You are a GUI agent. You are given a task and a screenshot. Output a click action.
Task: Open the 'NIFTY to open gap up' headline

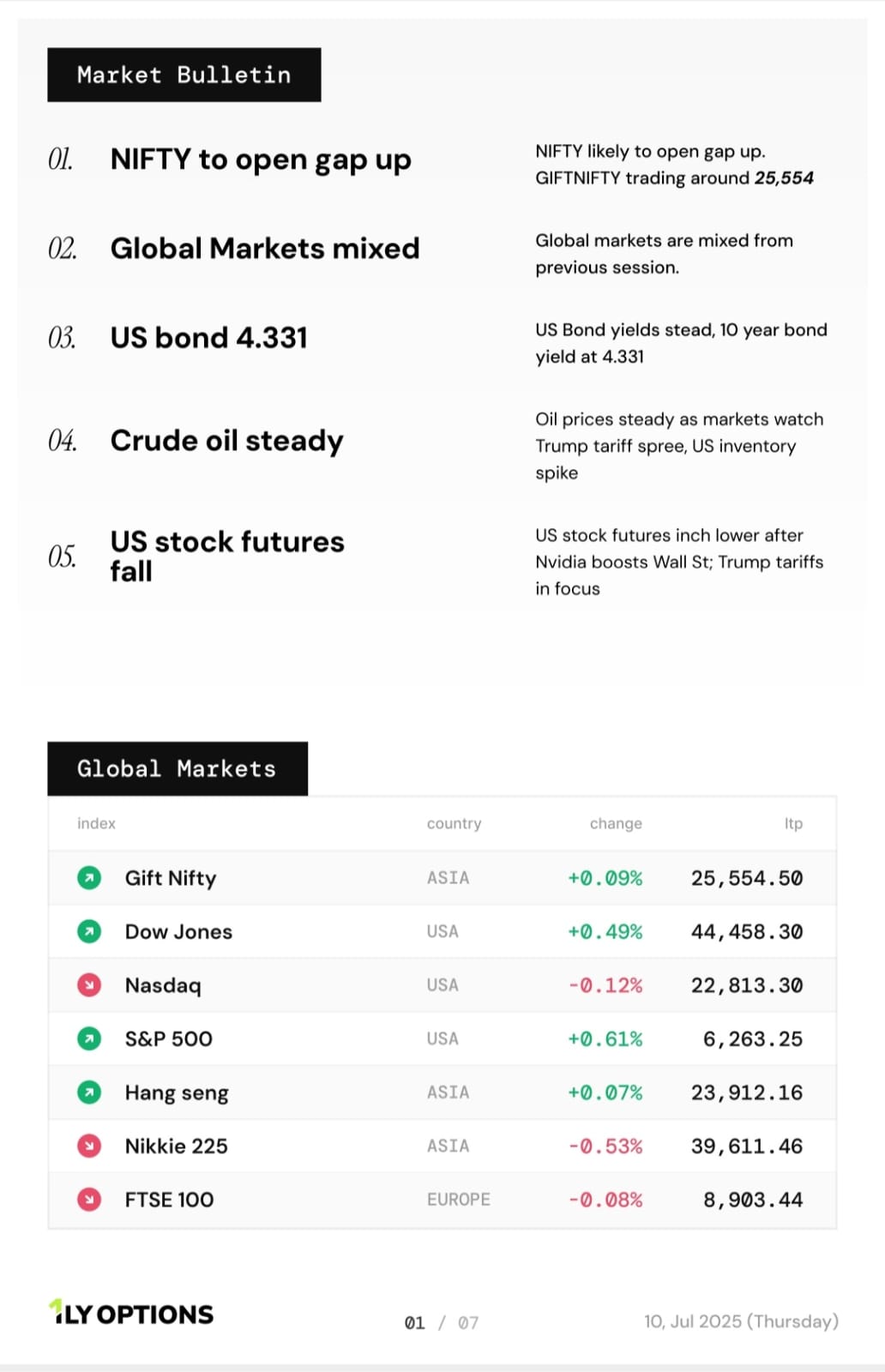coord(261,160)
